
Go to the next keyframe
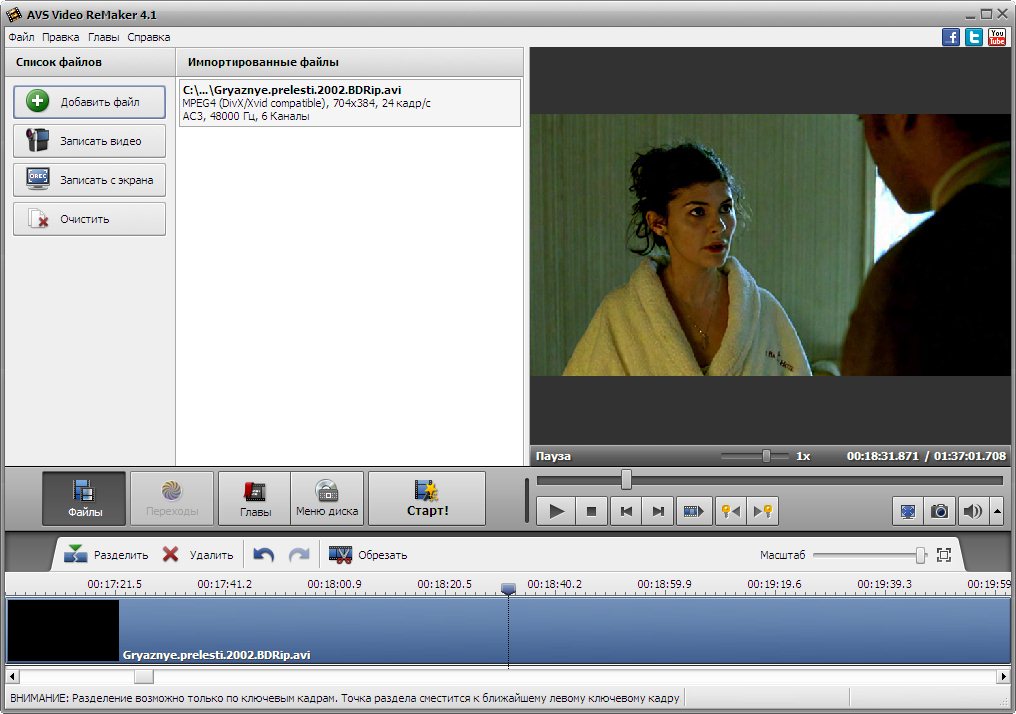click(763, 511)
